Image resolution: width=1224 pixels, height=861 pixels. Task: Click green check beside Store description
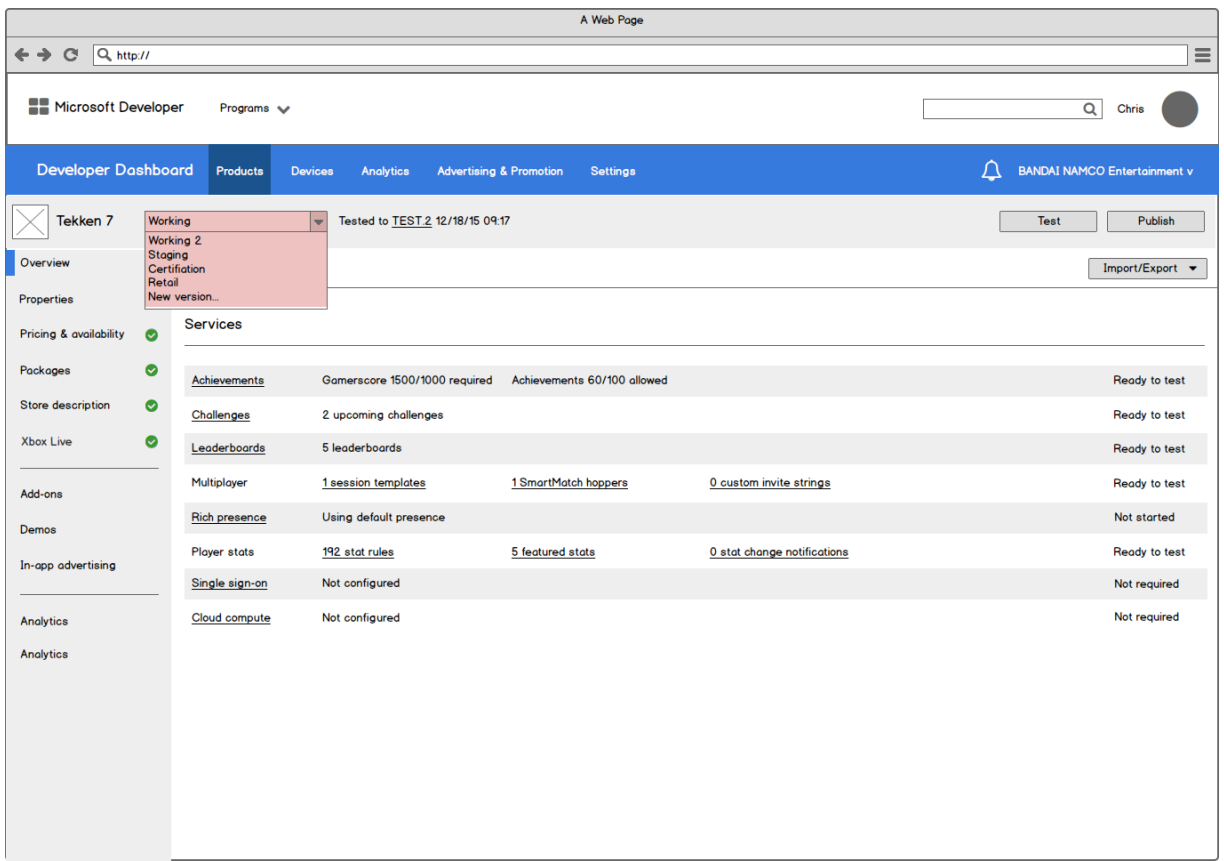click(151, 406)
